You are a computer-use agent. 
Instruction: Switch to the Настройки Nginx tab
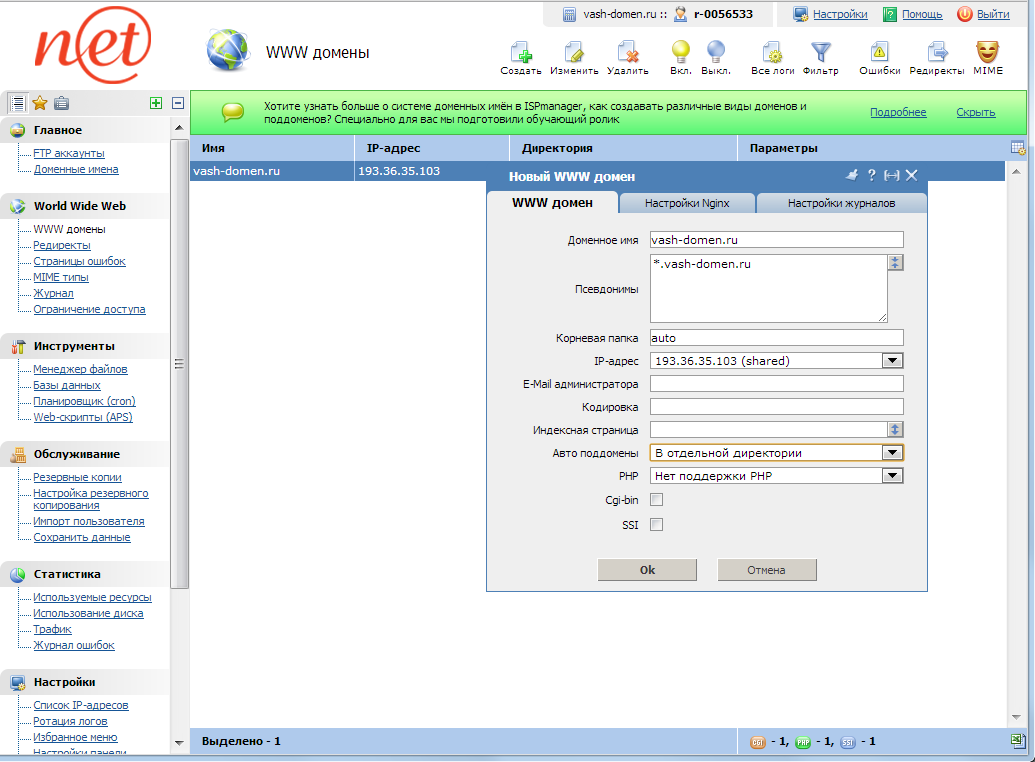point(684,202)
